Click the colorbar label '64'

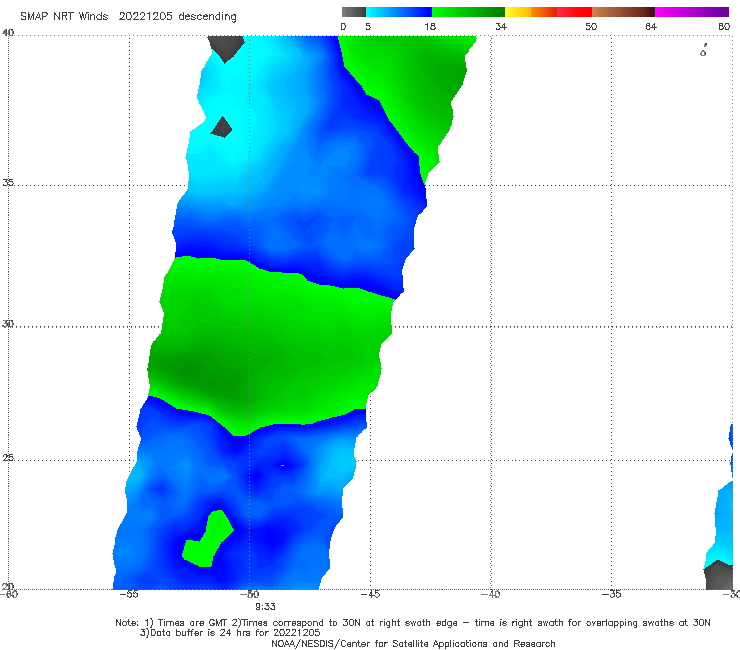pos(651,26)
